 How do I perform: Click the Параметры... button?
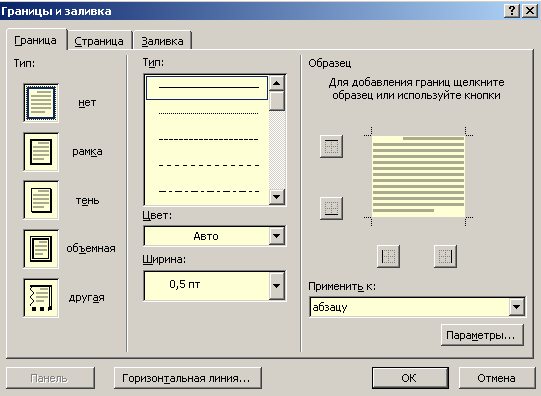tap(482, 335)
